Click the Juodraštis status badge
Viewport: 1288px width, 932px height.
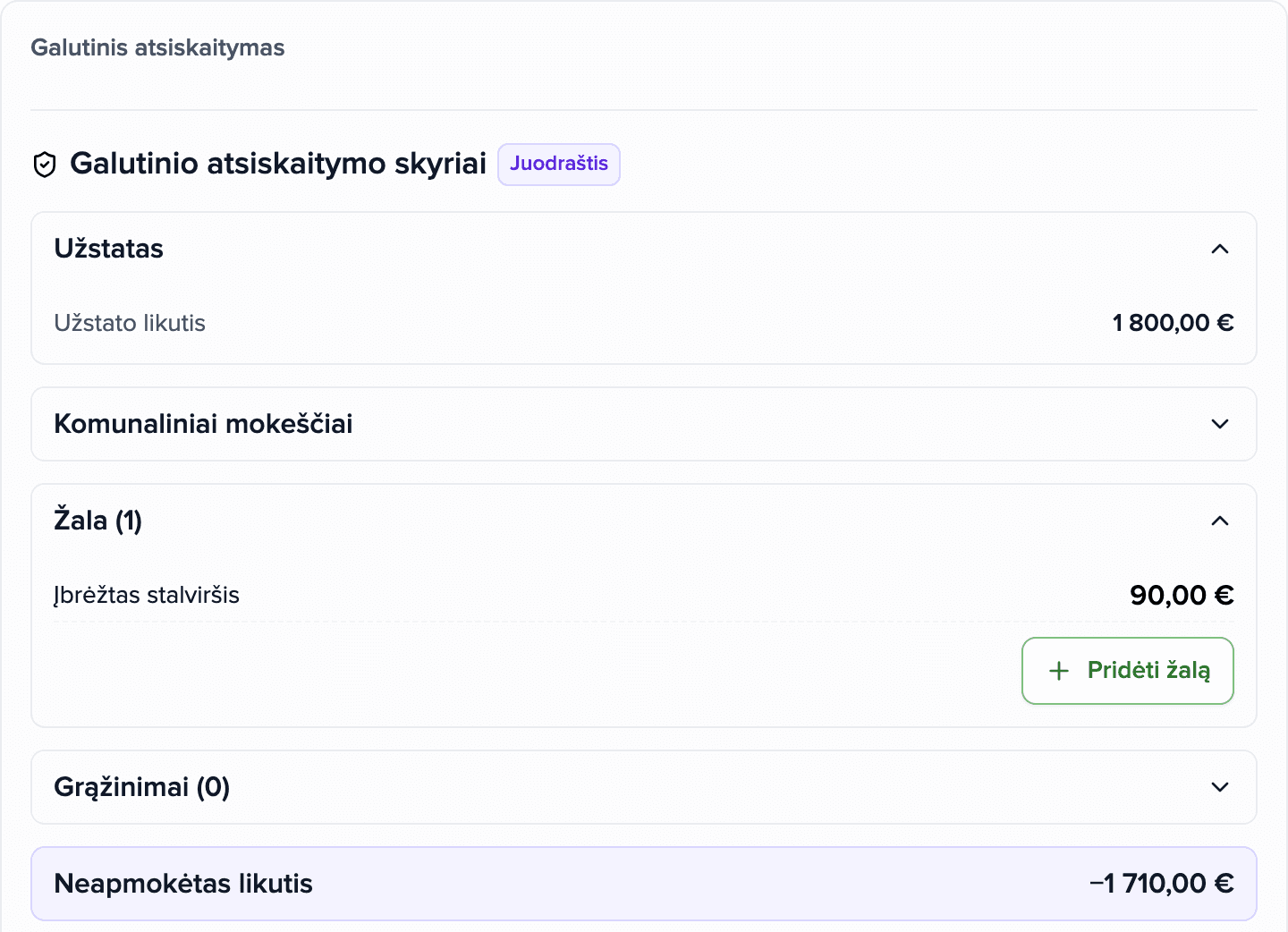point(559,164)
